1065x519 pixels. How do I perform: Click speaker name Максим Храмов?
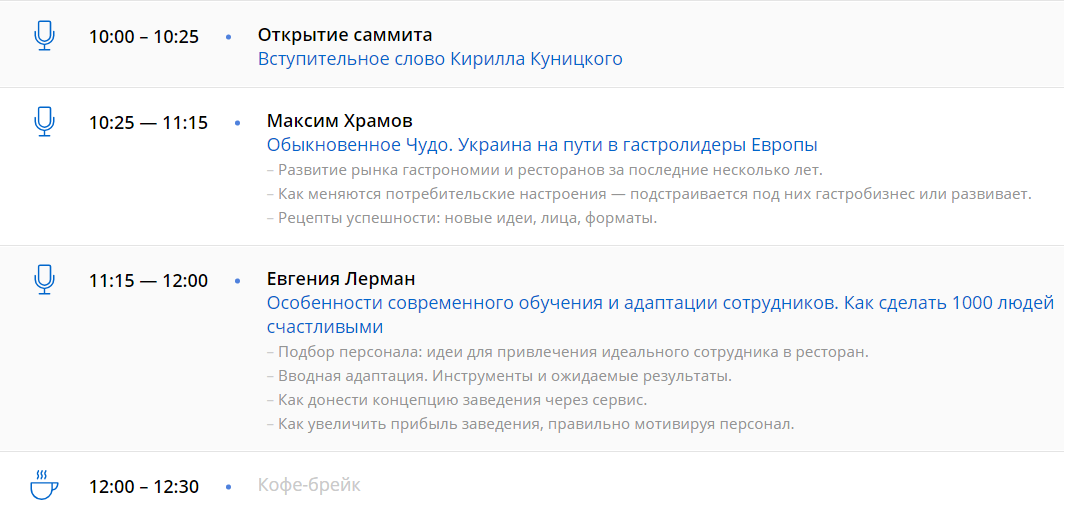tap(340, 121)
